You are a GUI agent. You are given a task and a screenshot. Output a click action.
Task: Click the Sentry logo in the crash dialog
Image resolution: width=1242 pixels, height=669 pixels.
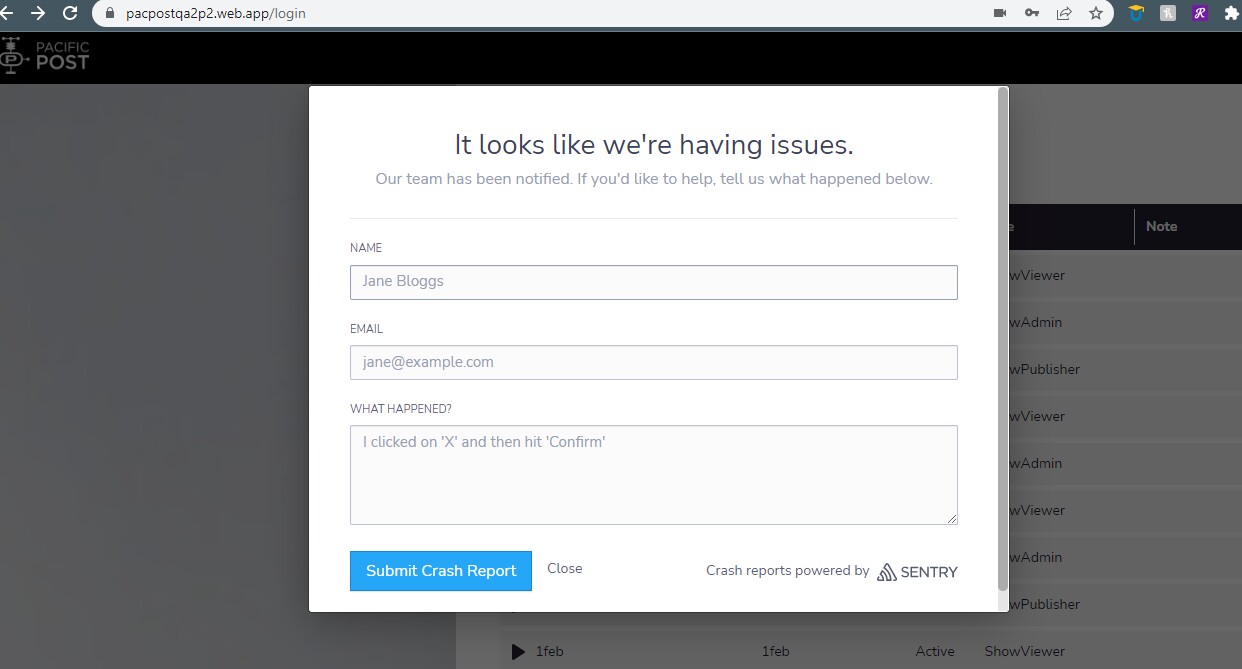916,572
